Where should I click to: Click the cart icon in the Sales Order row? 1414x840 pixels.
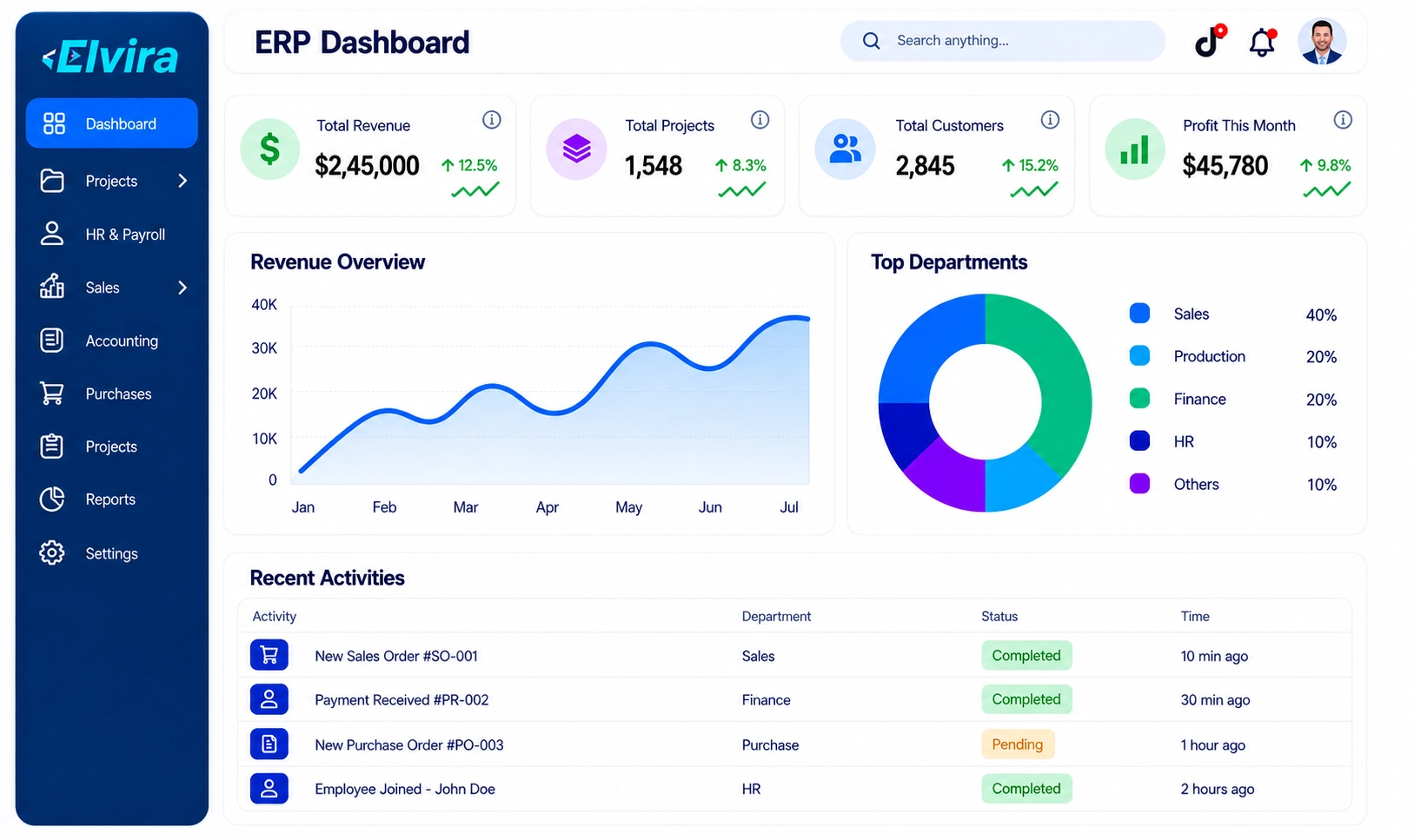pos(269,655)
